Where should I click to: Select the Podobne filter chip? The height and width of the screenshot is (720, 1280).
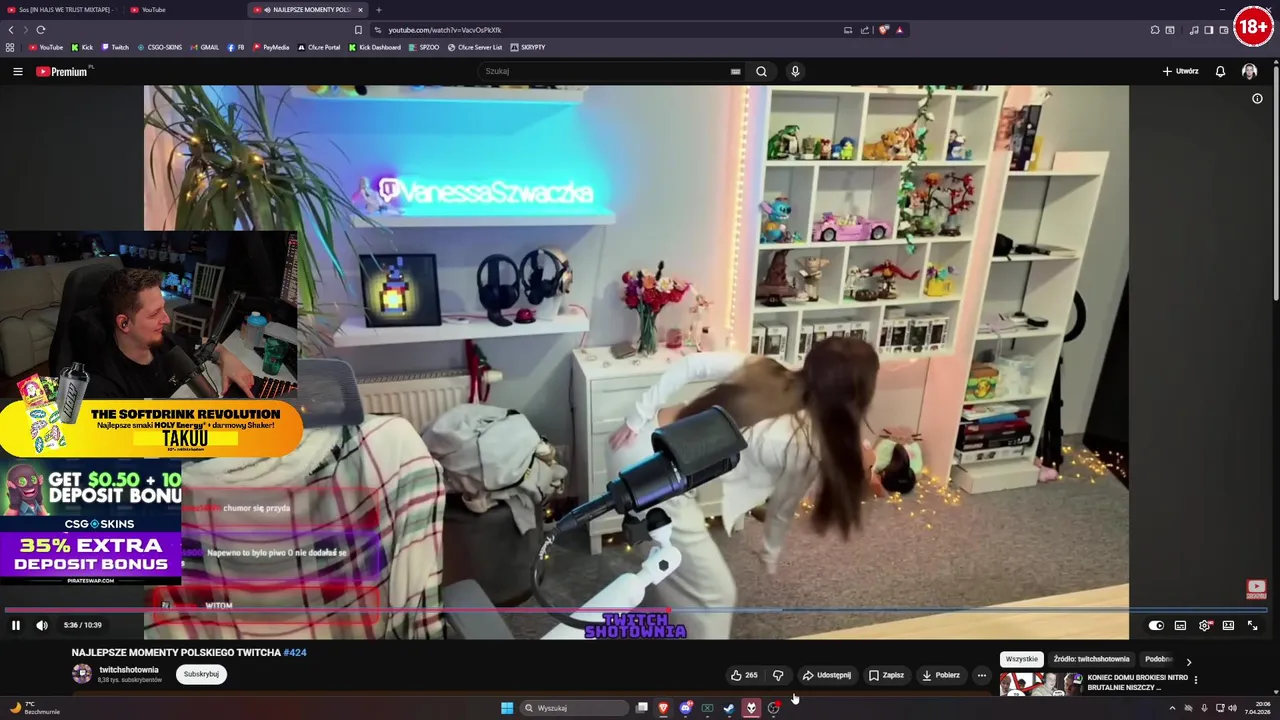pos(1158,659)
